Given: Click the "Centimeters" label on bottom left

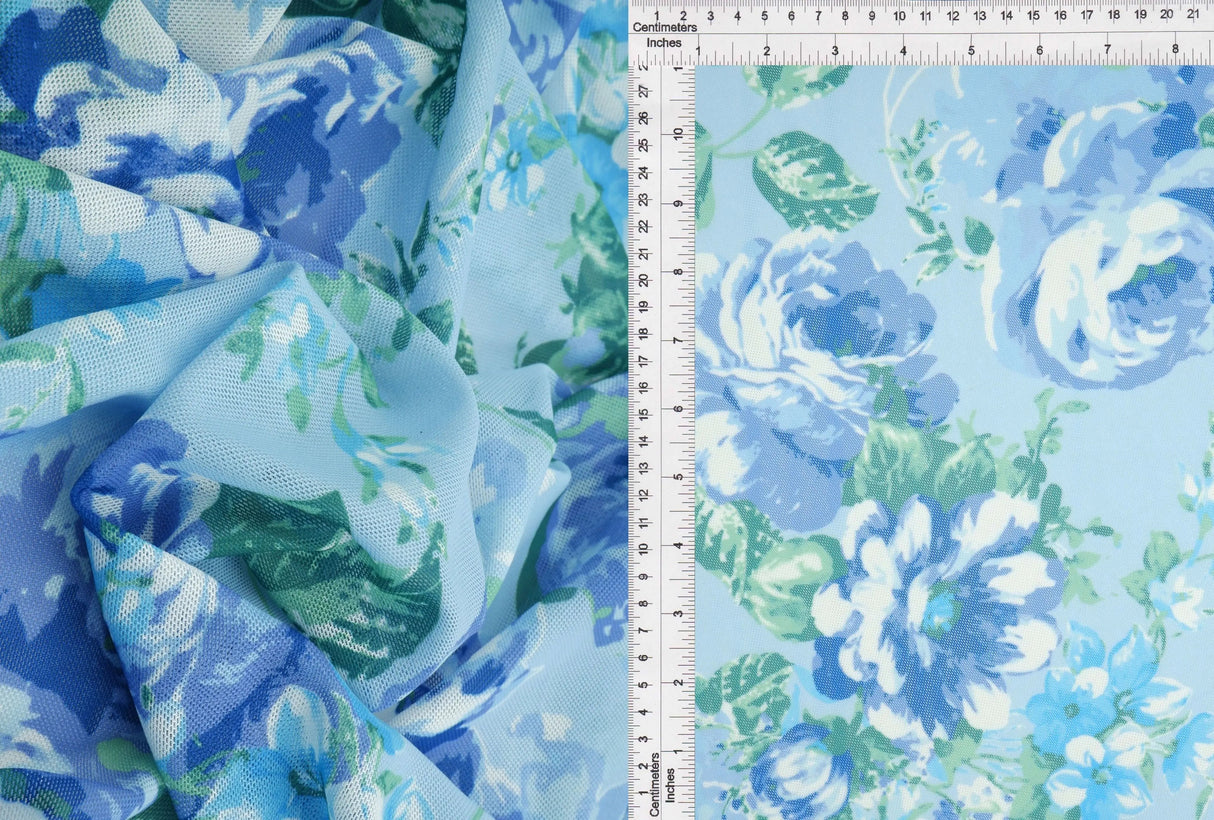Looking at the screenshot, I should point(654,783).
